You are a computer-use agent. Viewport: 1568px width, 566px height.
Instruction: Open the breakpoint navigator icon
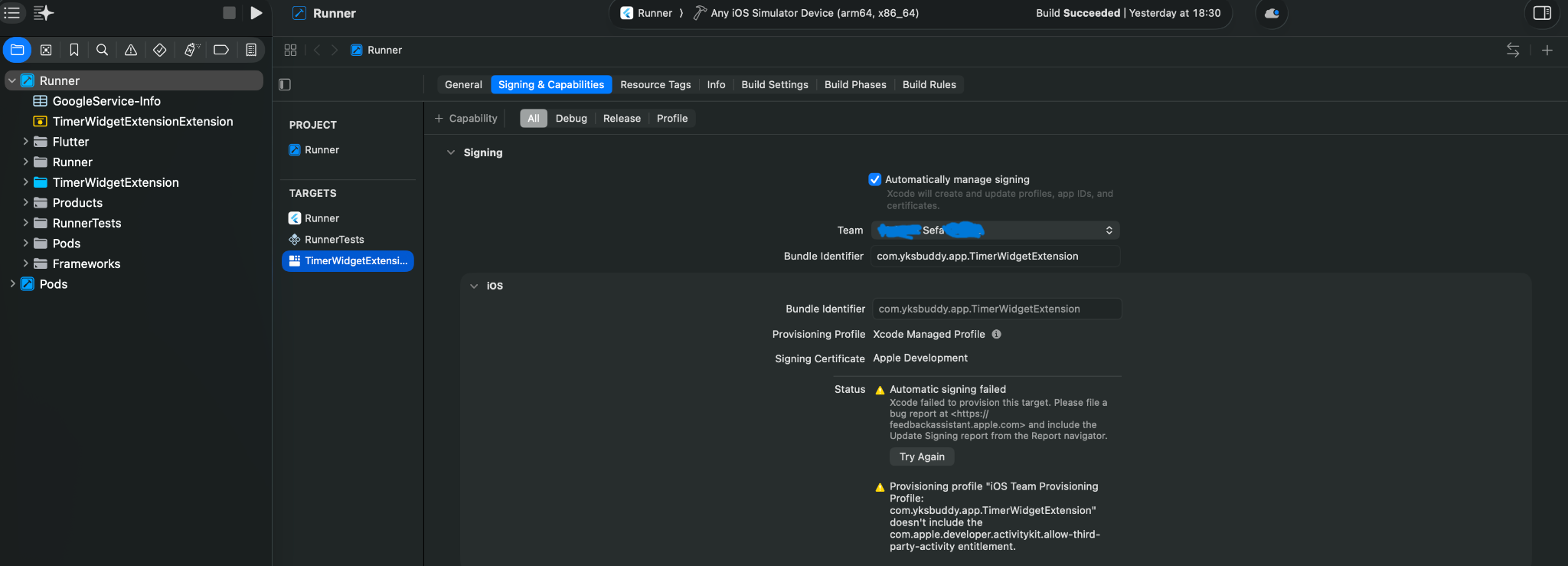(221, 50)
